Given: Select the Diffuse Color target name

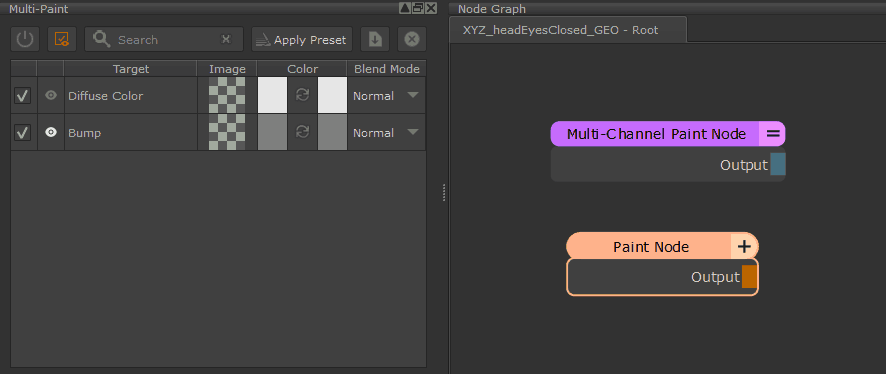Looking at the screenshot, I should pos(106,95).
